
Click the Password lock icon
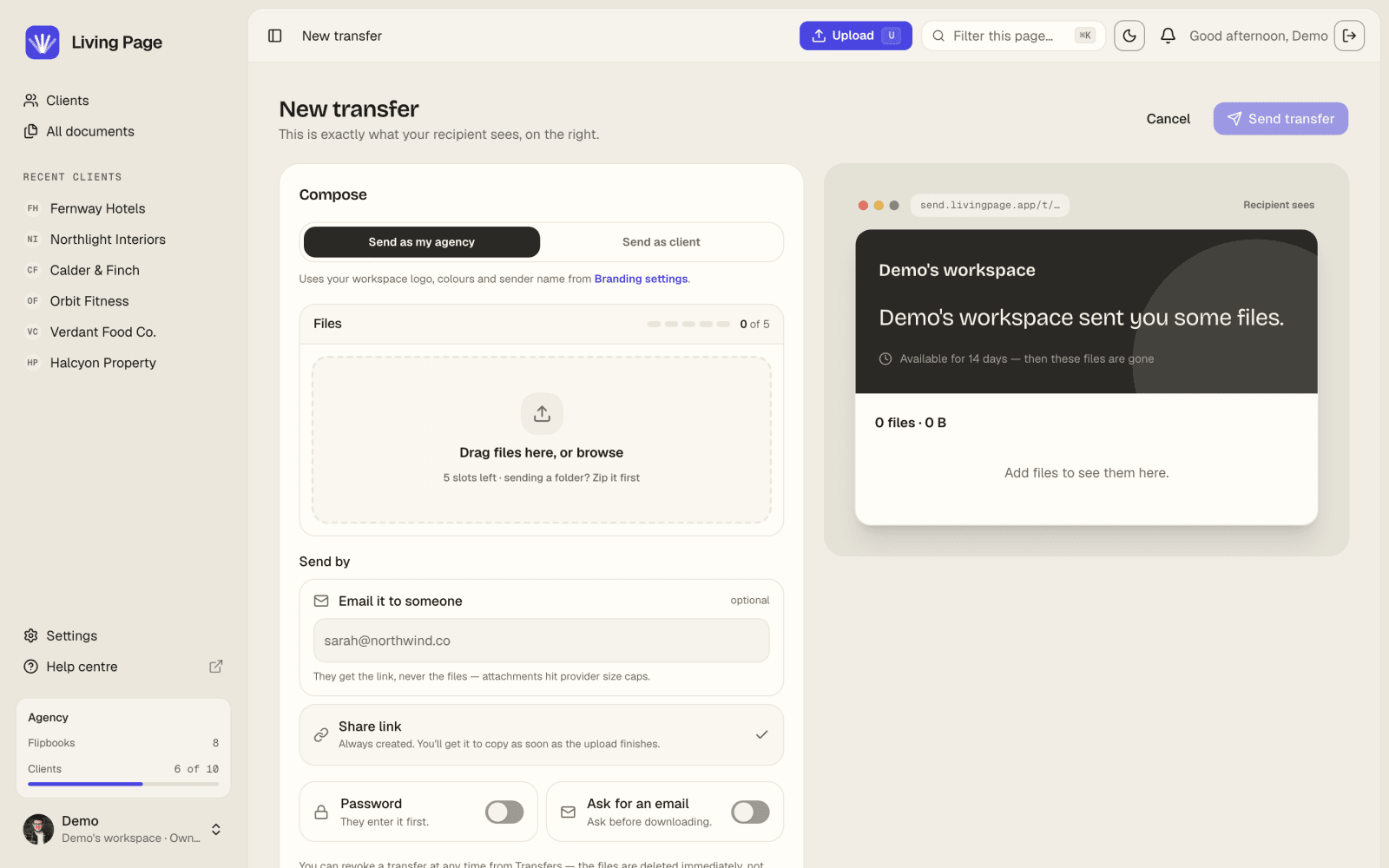click(321, 812)
